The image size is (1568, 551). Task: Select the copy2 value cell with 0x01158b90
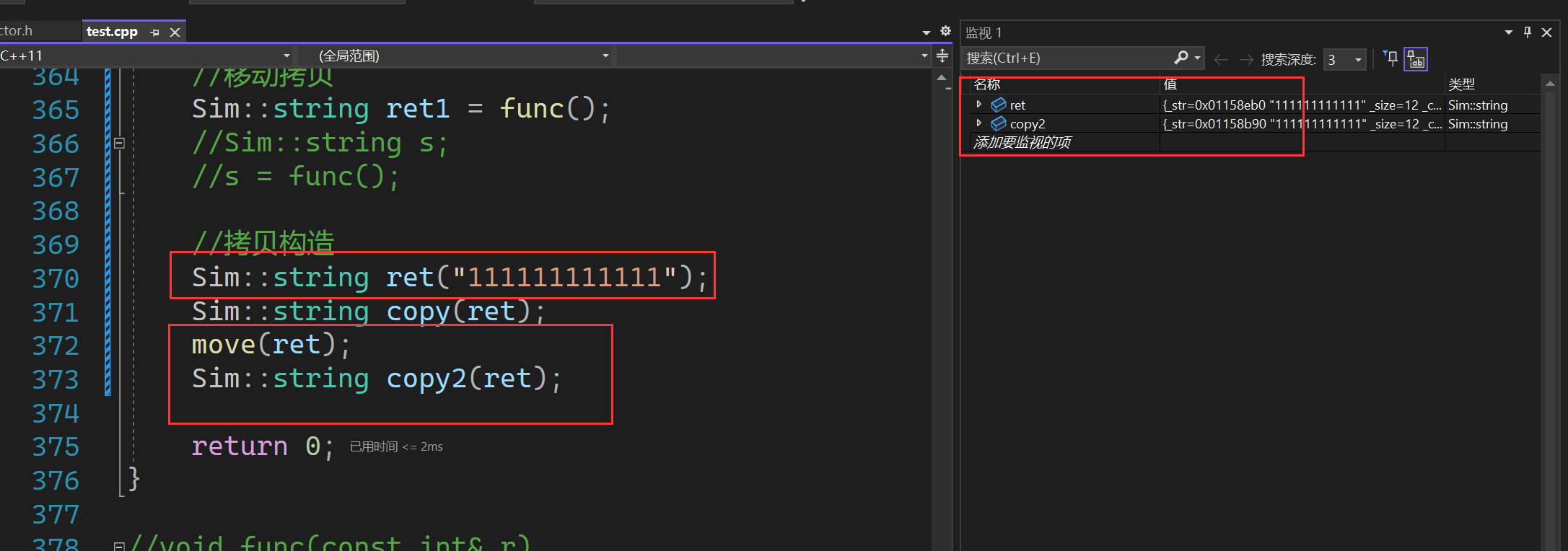coord(1302,124)
